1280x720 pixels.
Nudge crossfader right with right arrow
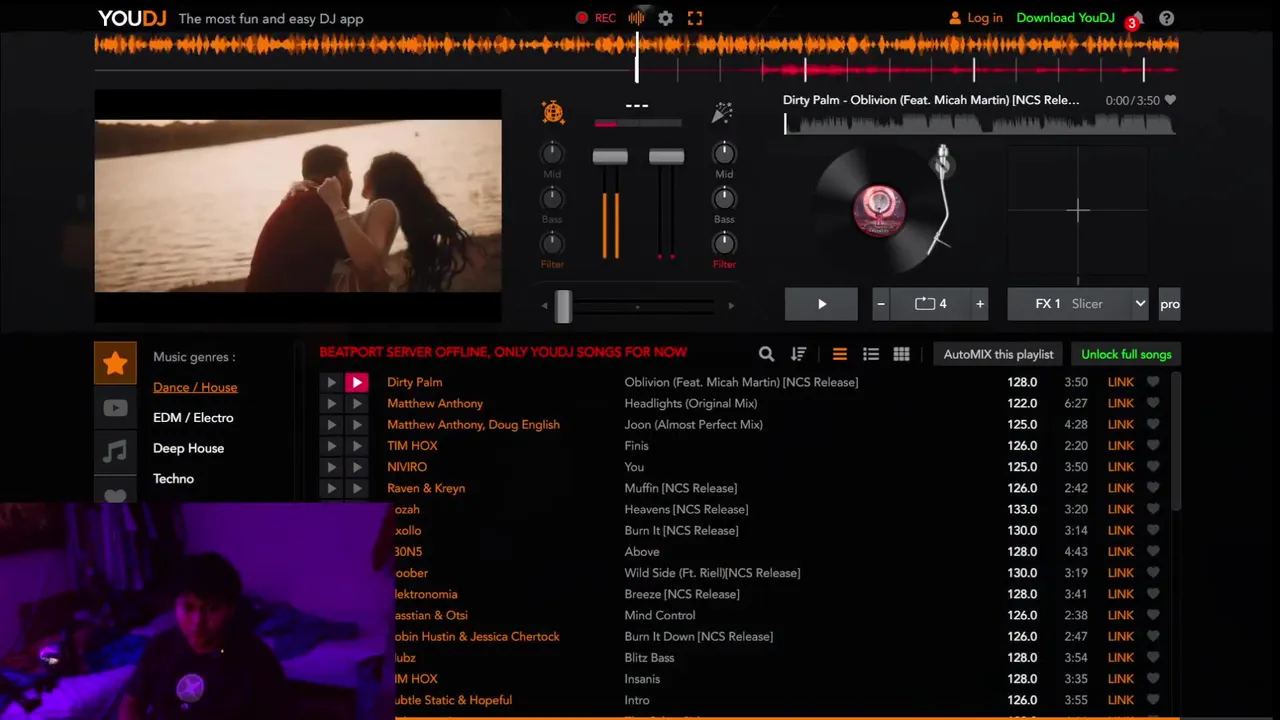(x=731, y=306)
